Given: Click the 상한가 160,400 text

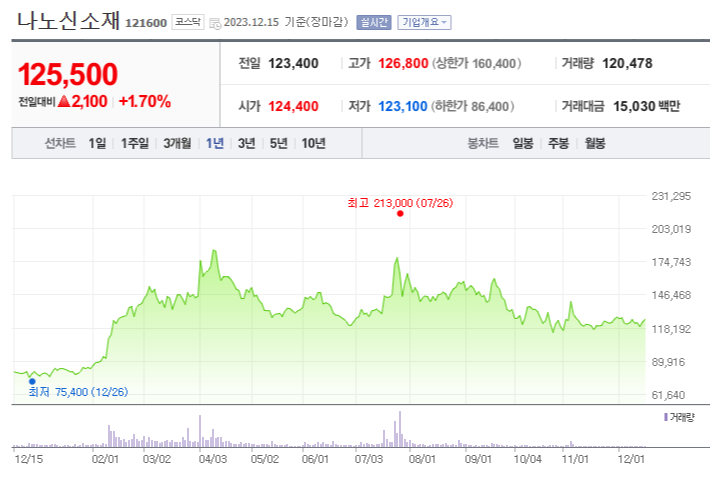Looking at the screenshot, I should tap(476, 63).
